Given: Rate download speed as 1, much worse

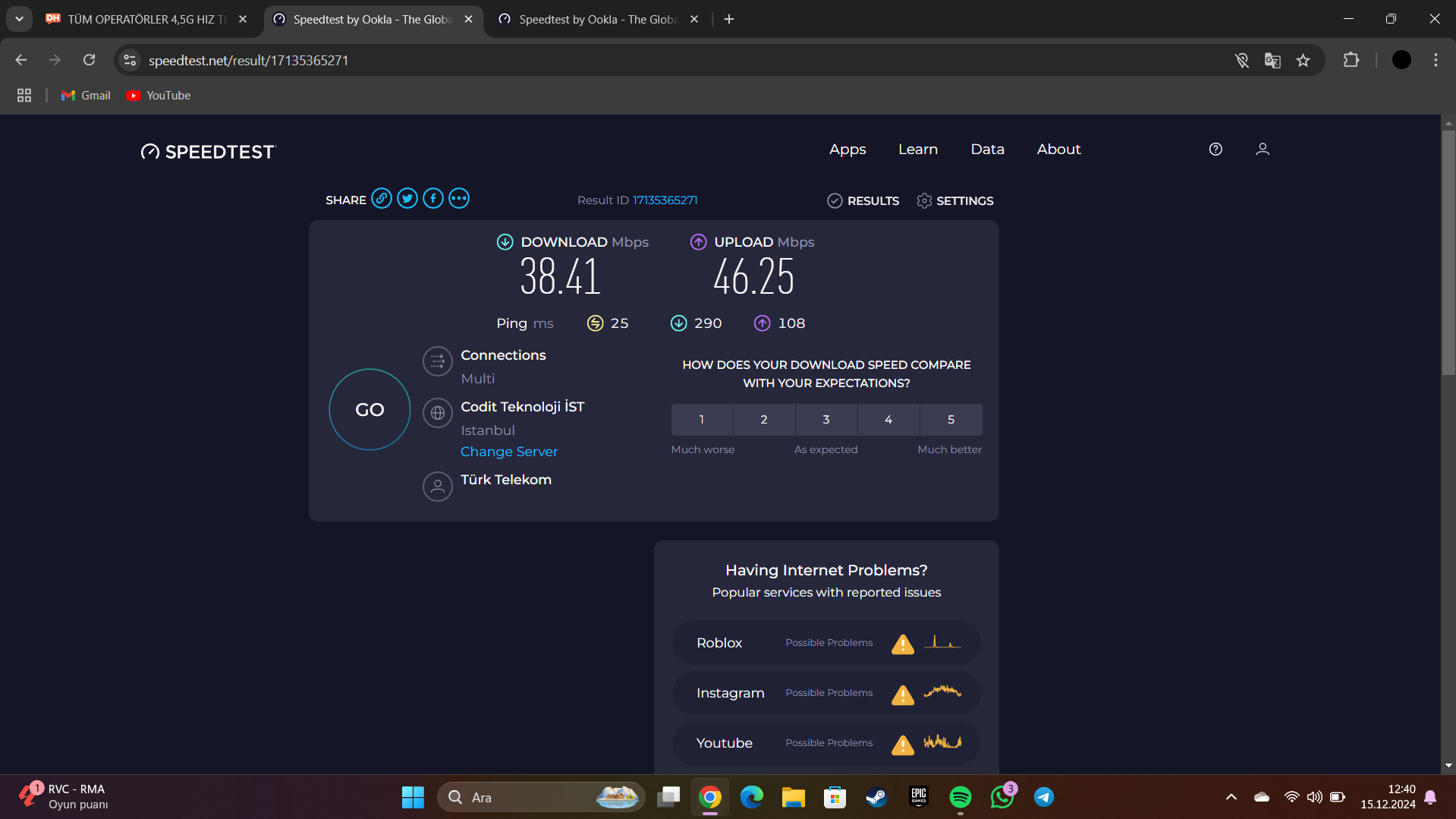Looking at the screenshot, I should pos(702,420).
